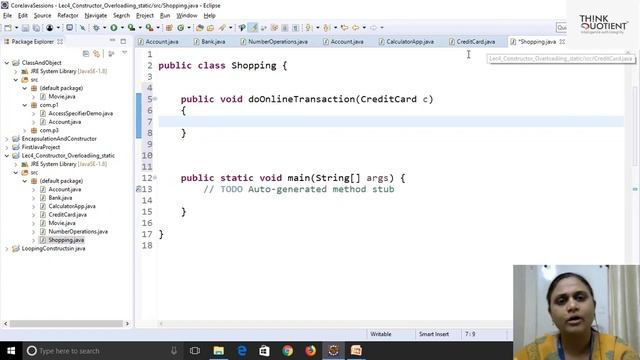
Task: Click the Smart Insert status bar entry
Action: 434,334
